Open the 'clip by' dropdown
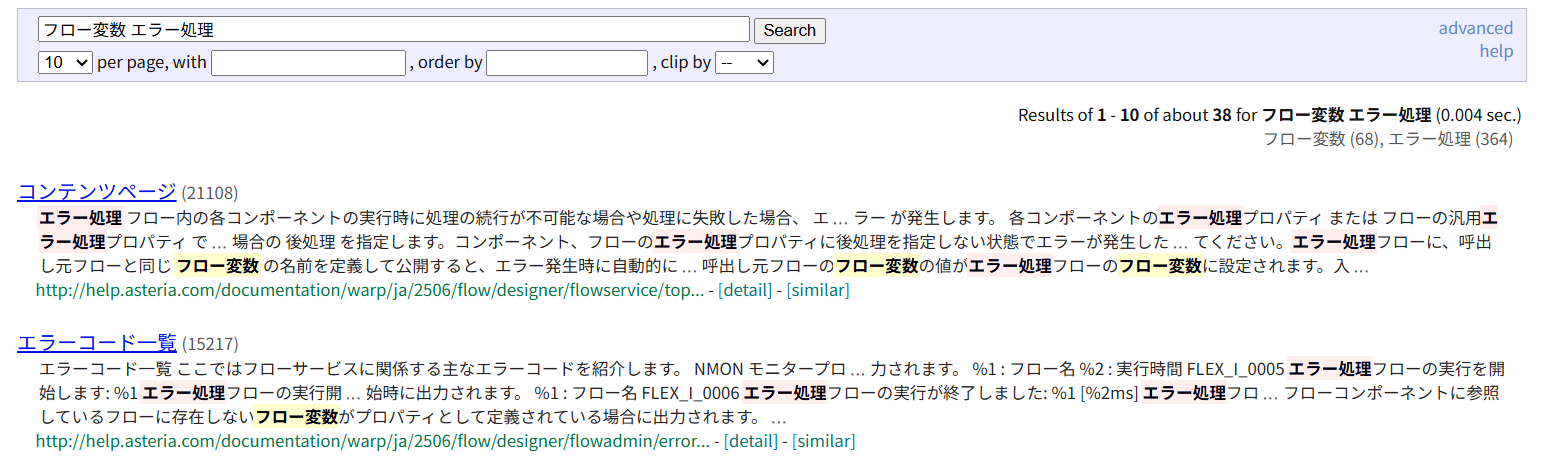Viewport: 1542px width, 471px height. pyautogui.click(x=745, y=62)
